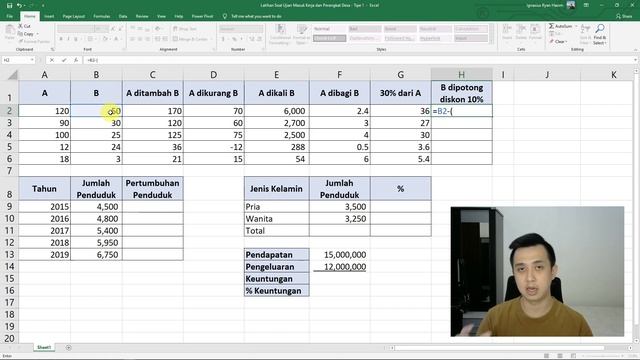Viewport: 640px width, 360px height.
Task: Click the horizontal scrollbar
Action: pyautogui.click(x=499, y=348)
